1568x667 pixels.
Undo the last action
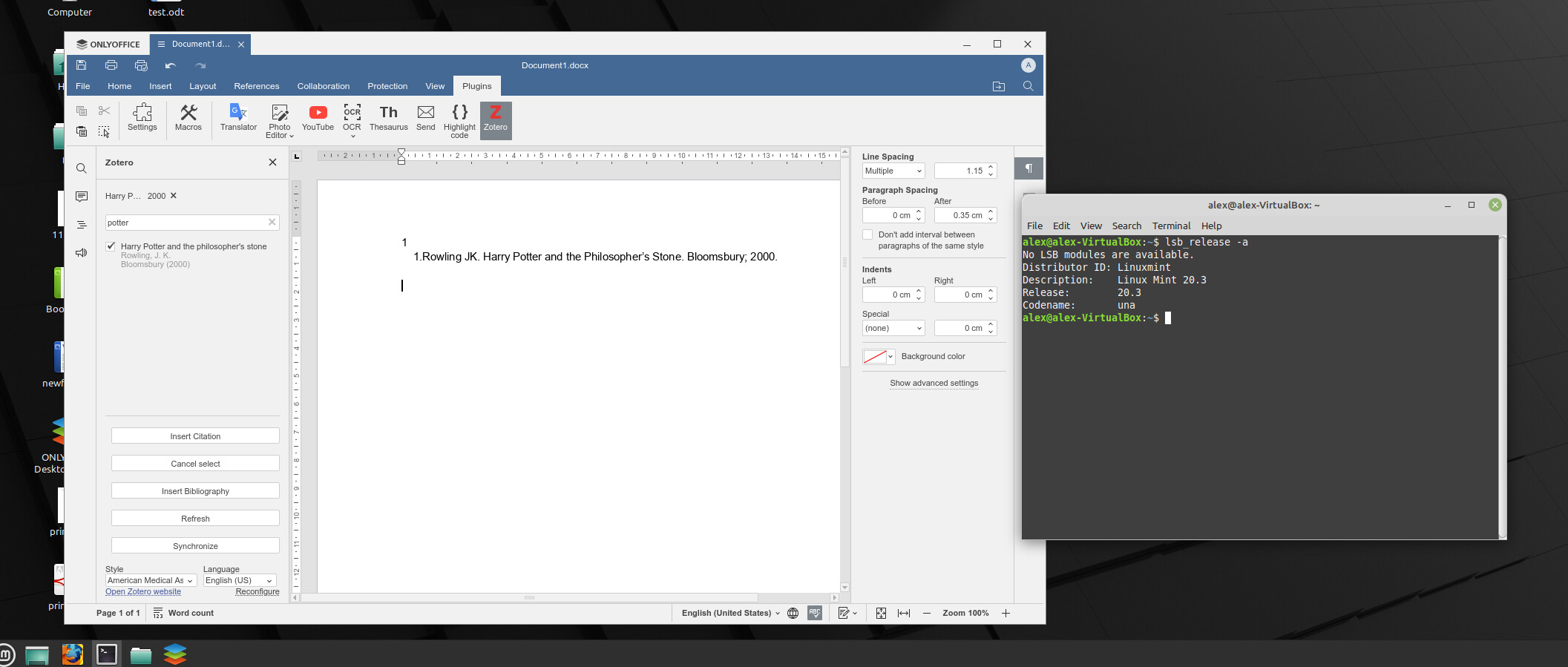pyautogui.click(x=171, y=65)
